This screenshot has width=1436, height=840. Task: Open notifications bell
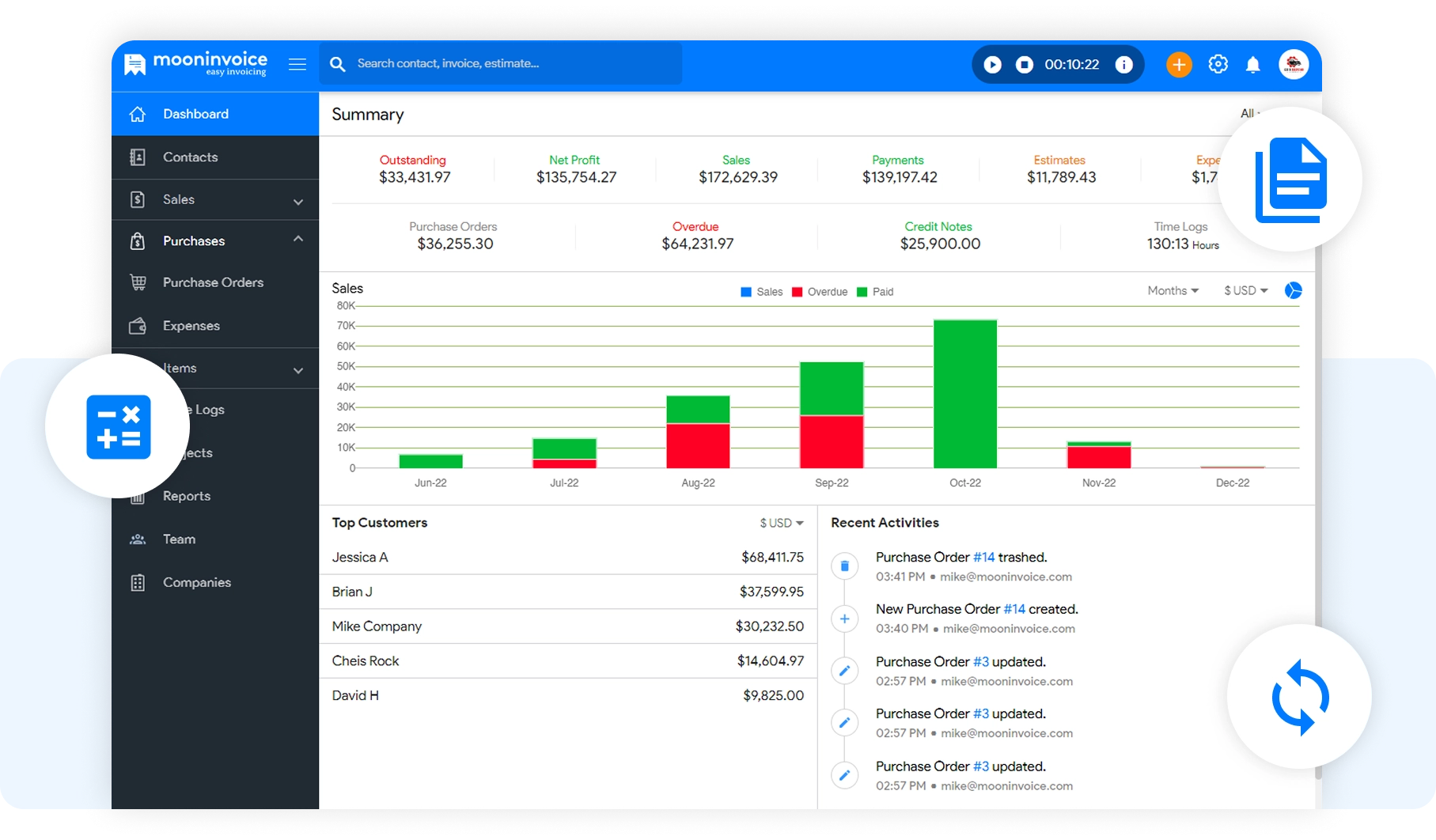click(1252, 65)
